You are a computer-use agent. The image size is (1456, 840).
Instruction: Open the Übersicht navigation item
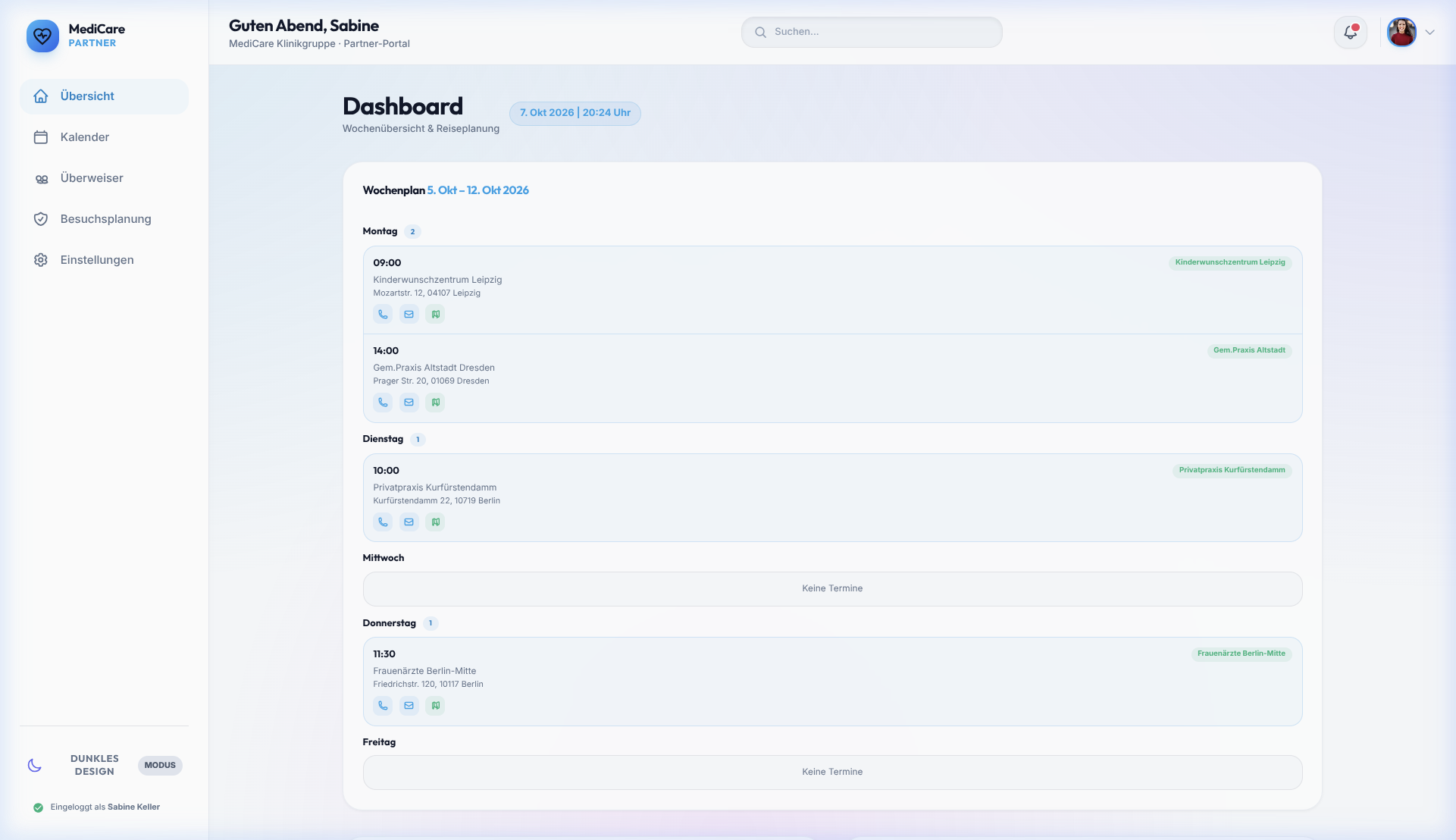click(105, 96)
